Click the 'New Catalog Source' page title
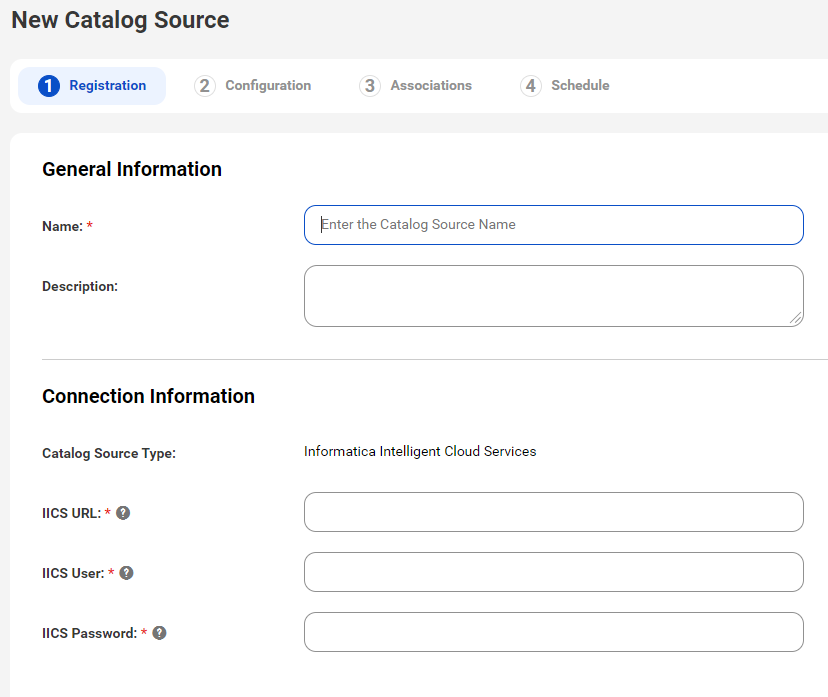Screen dimensions: 828x697 tap(120, 20)
